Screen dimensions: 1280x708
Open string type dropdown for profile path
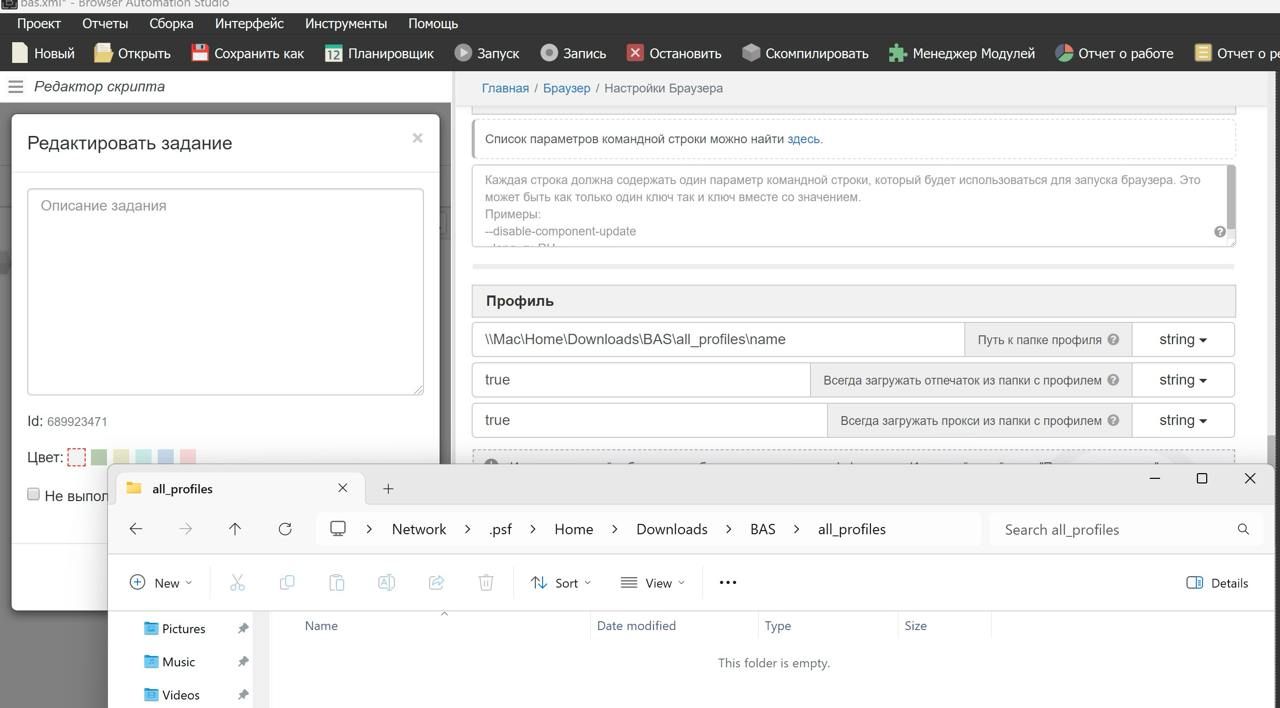pos(1182,340)
